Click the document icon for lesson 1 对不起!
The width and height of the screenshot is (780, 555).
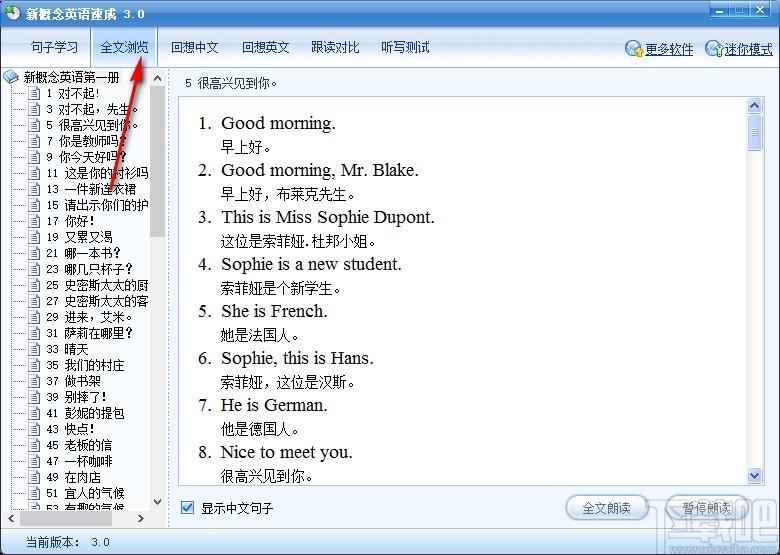34,93
